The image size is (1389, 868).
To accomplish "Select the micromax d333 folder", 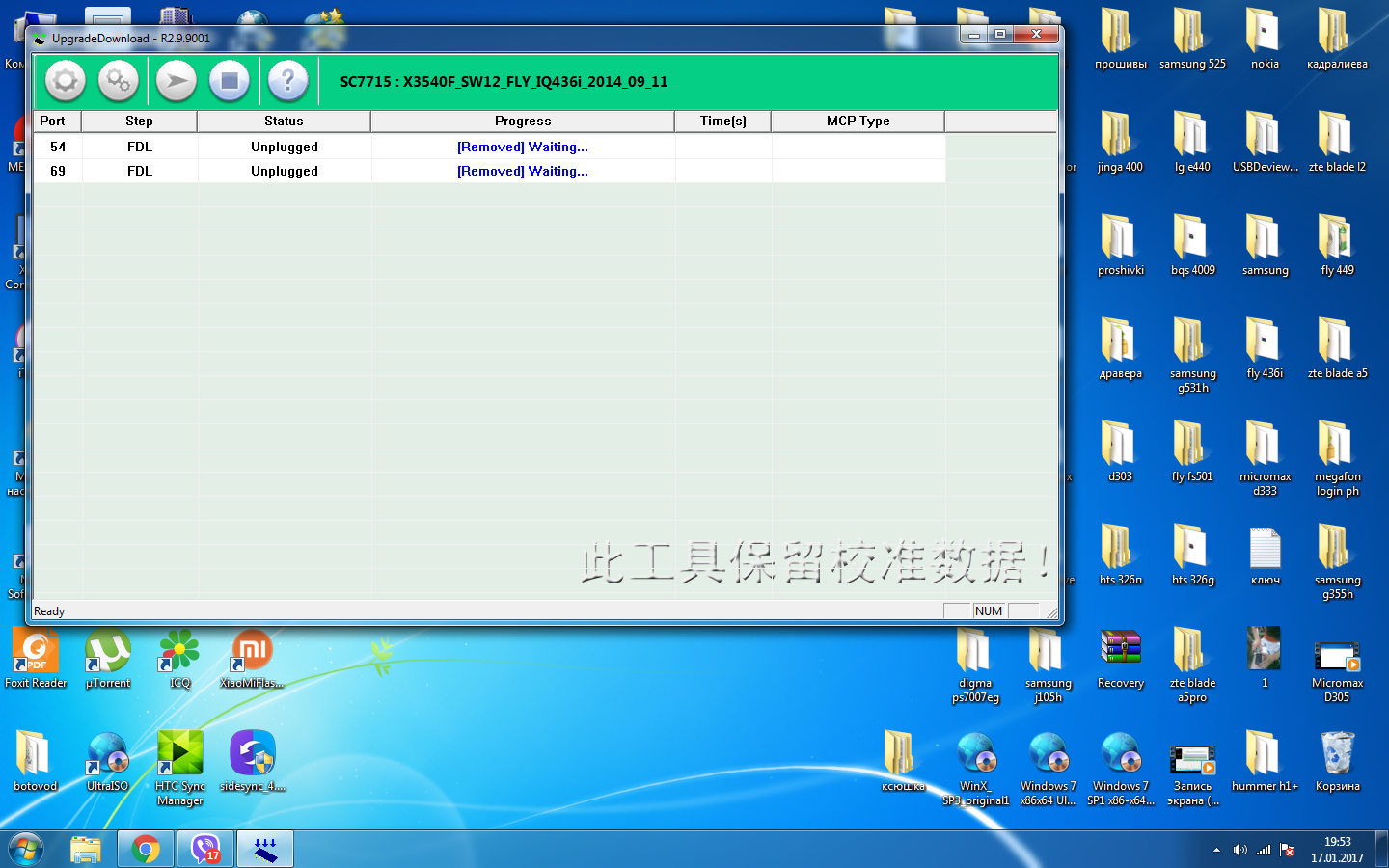I will [1265, 458].
